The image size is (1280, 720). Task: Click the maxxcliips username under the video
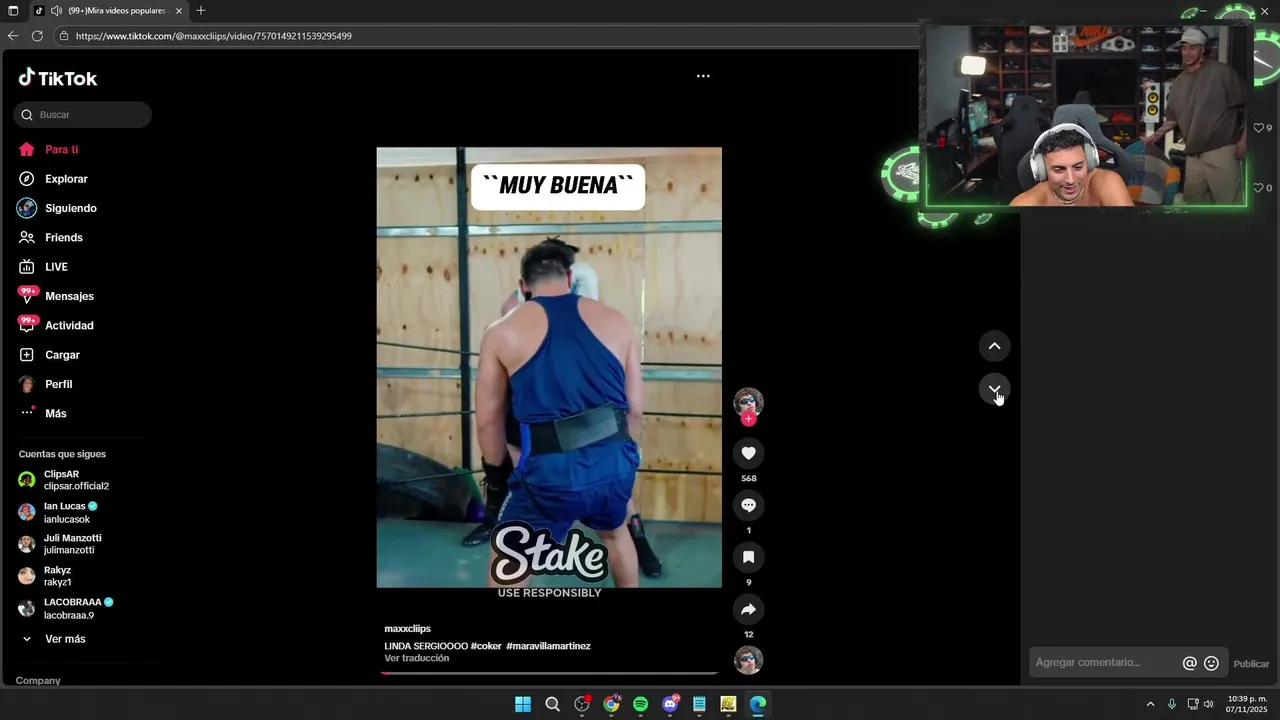(408, 629)
